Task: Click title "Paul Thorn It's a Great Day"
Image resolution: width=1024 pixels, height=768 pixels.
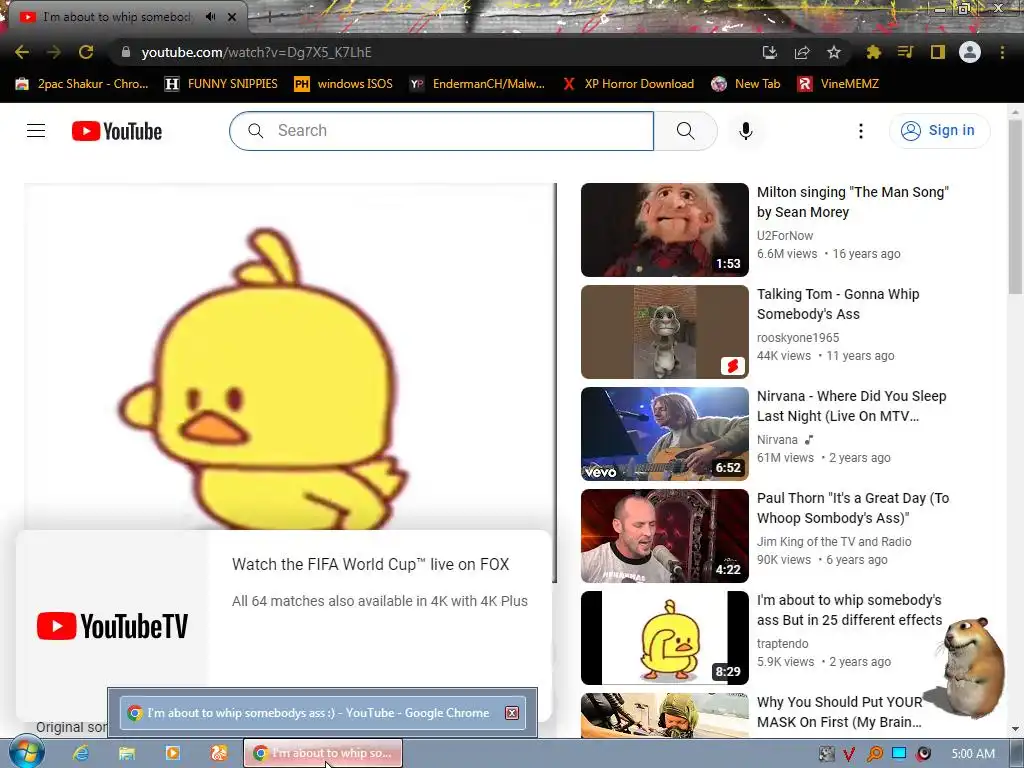Action: pyautogui.click(x=853, y=507)
